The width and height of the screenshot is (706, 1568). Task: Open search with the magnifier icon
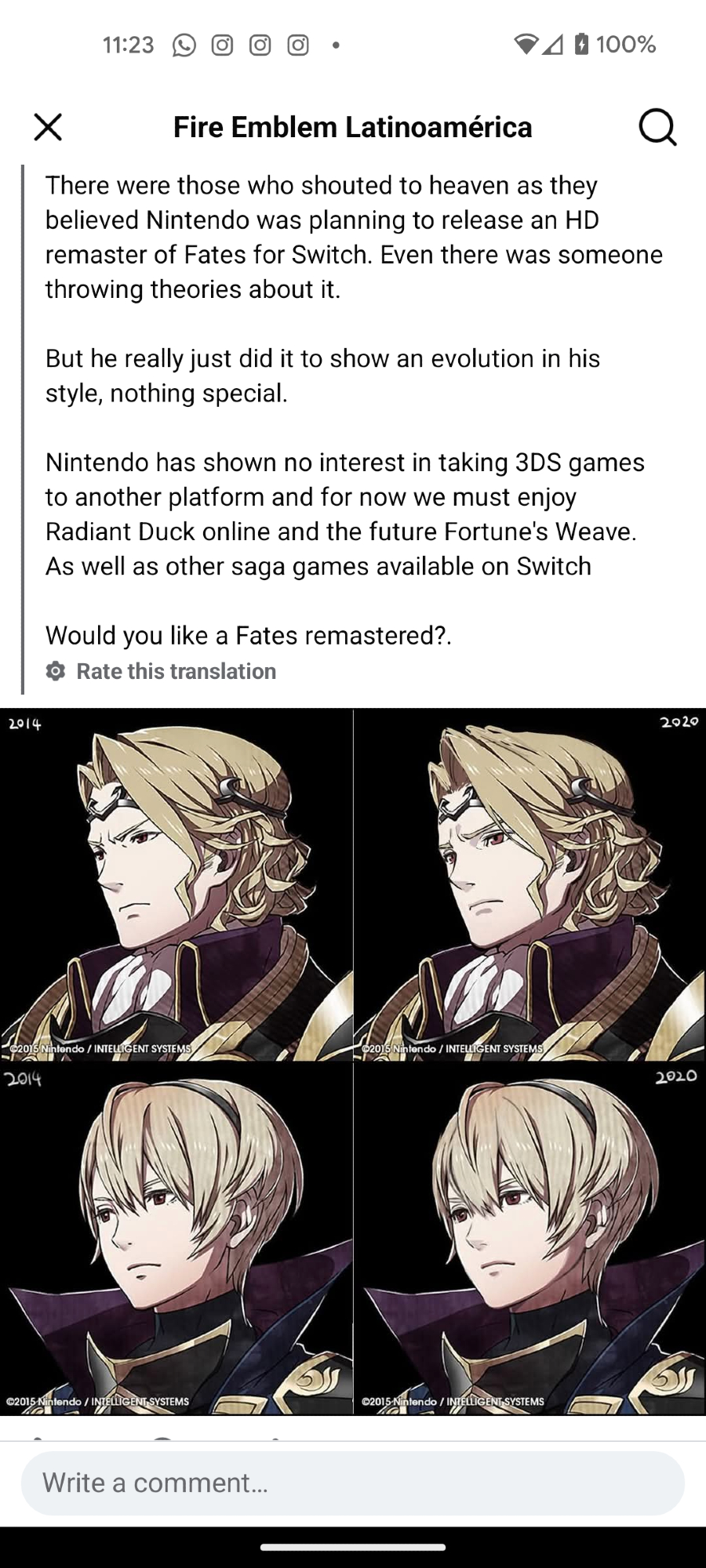657,127
